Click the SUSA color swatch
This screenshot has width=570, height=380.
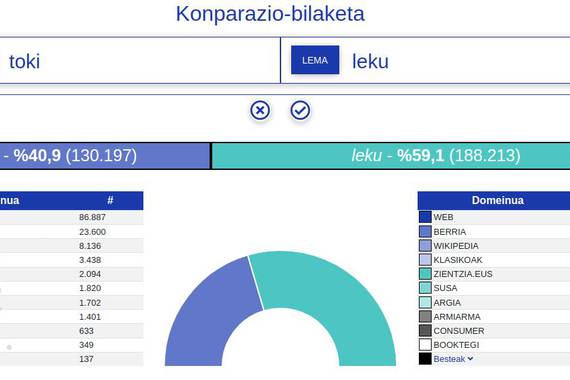tap(425, 288)
